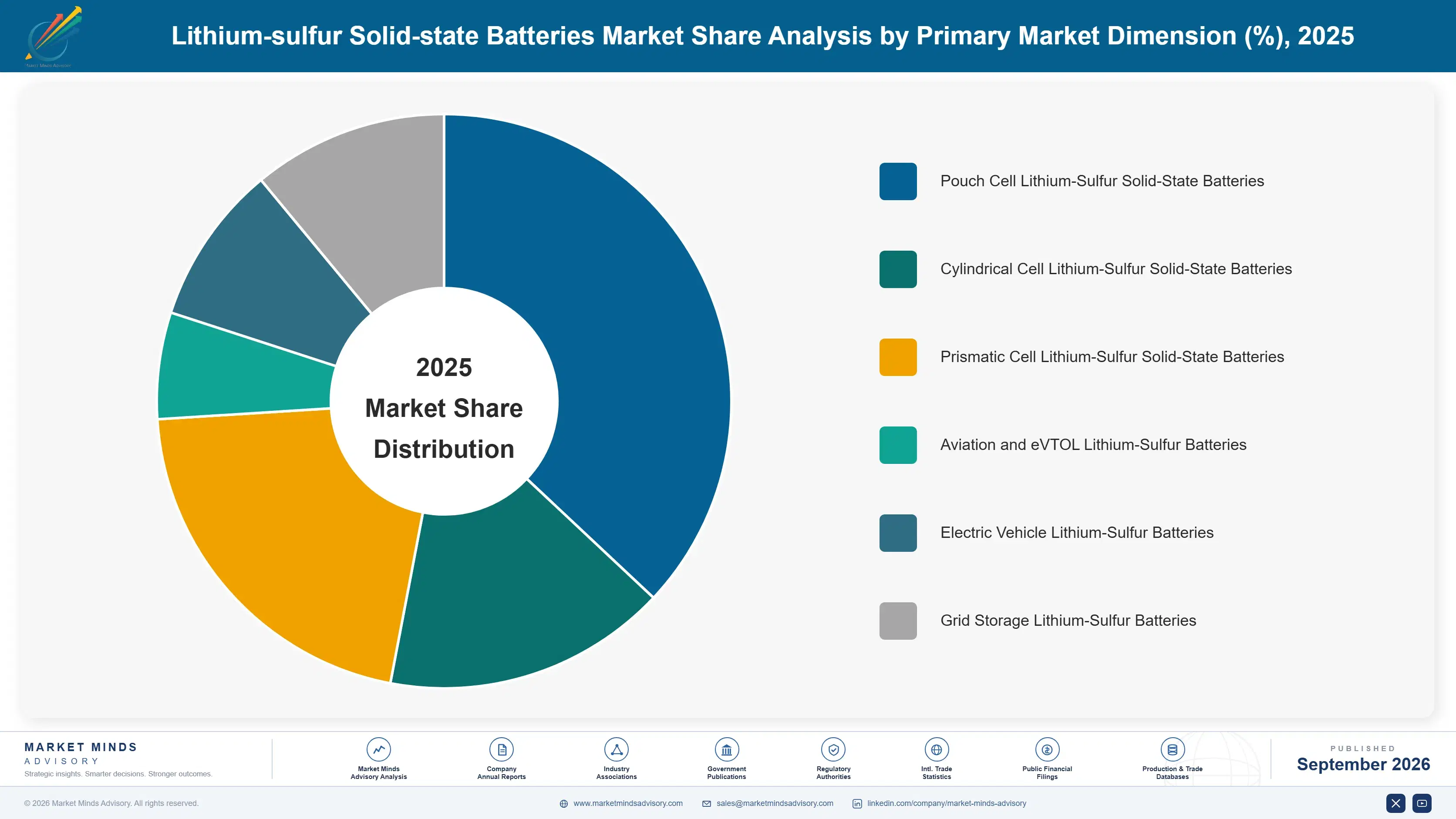Click the Regulatory Authorities shield icon
Screen dimensions: 1456x819
[x=833, y=749]
